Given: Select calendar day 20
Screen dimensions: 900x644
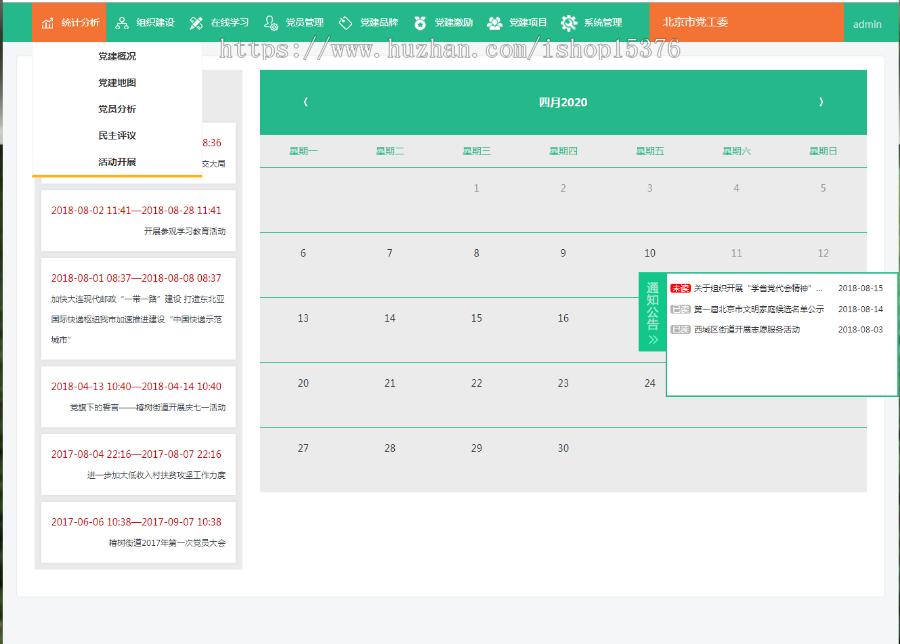Looking at the screenshot, I should coord(303,383).
